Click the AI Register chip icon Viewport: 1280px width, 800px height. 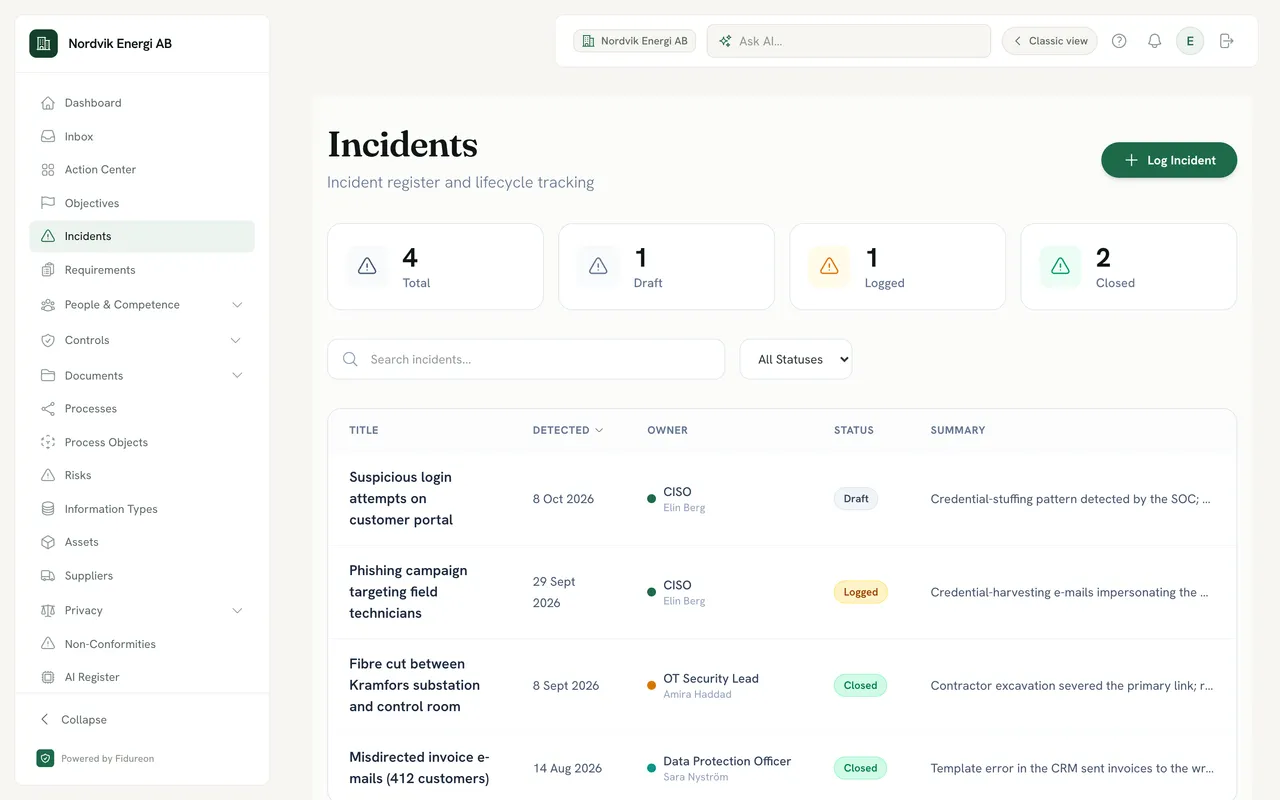click(x=47, y=677)
